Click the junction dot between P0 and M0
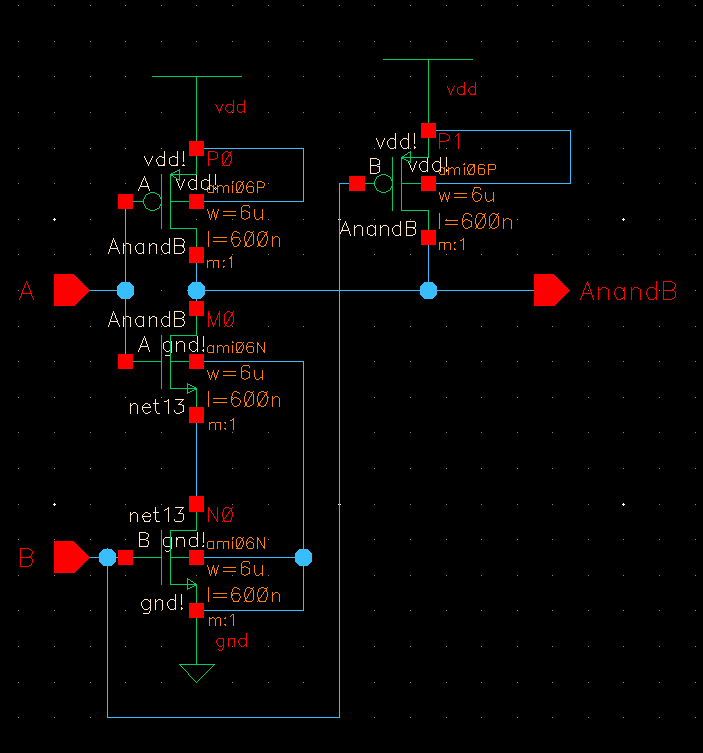 (x=196, y=291)
